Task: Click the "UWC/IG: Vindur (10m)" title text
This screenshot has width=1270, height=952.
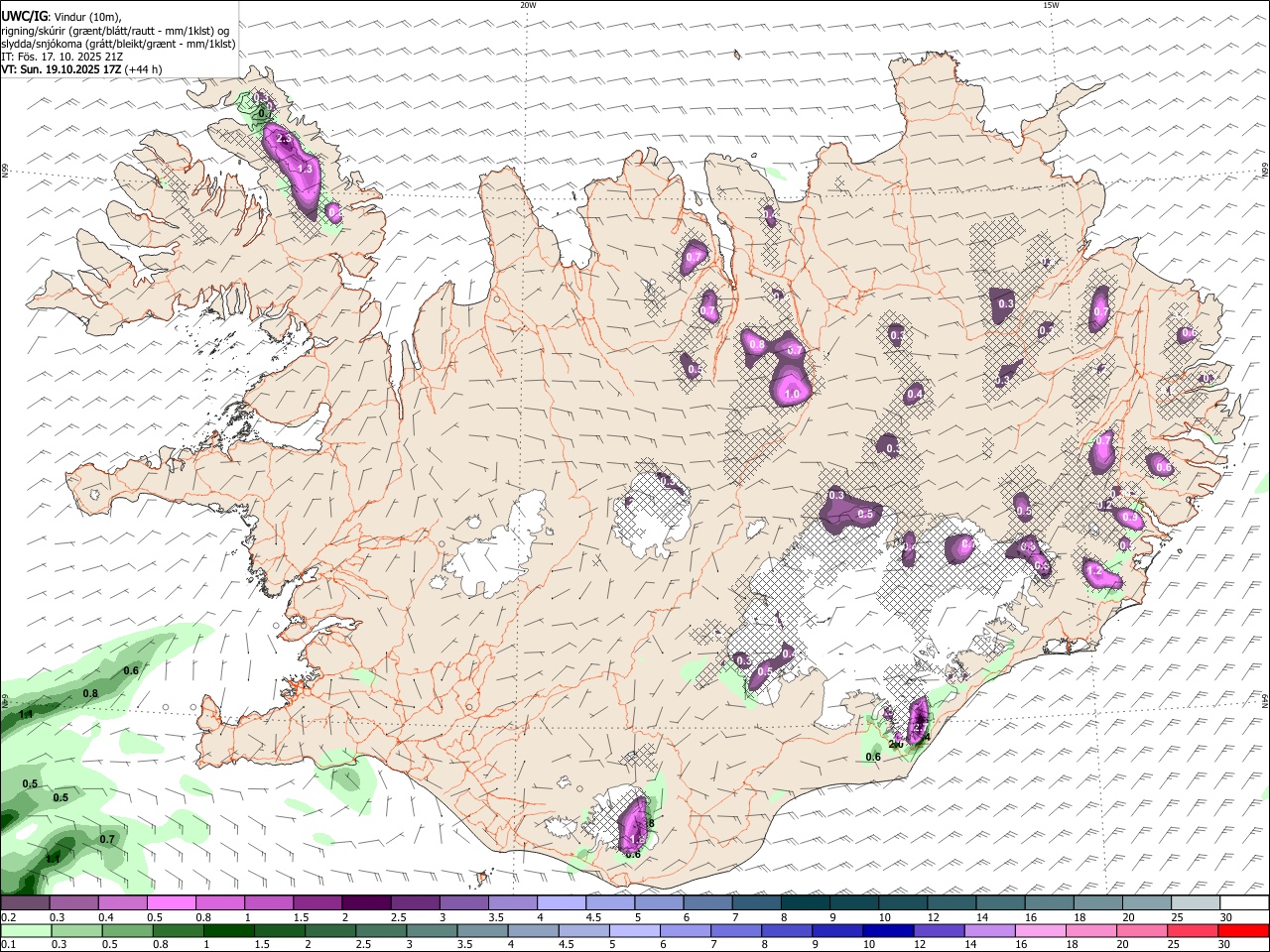Action: (62, 17)
